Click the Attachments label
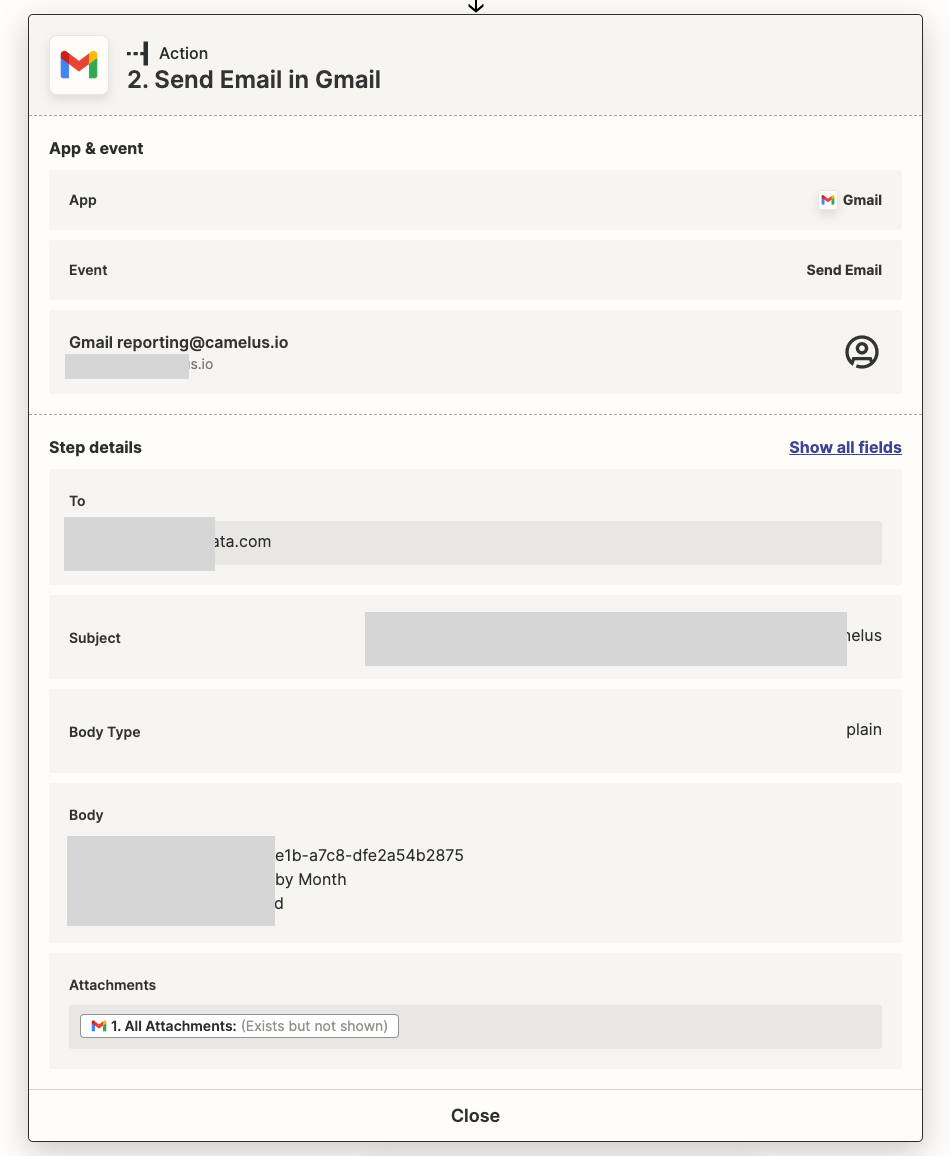950x1156 pixels. click(x=113, y=985)
